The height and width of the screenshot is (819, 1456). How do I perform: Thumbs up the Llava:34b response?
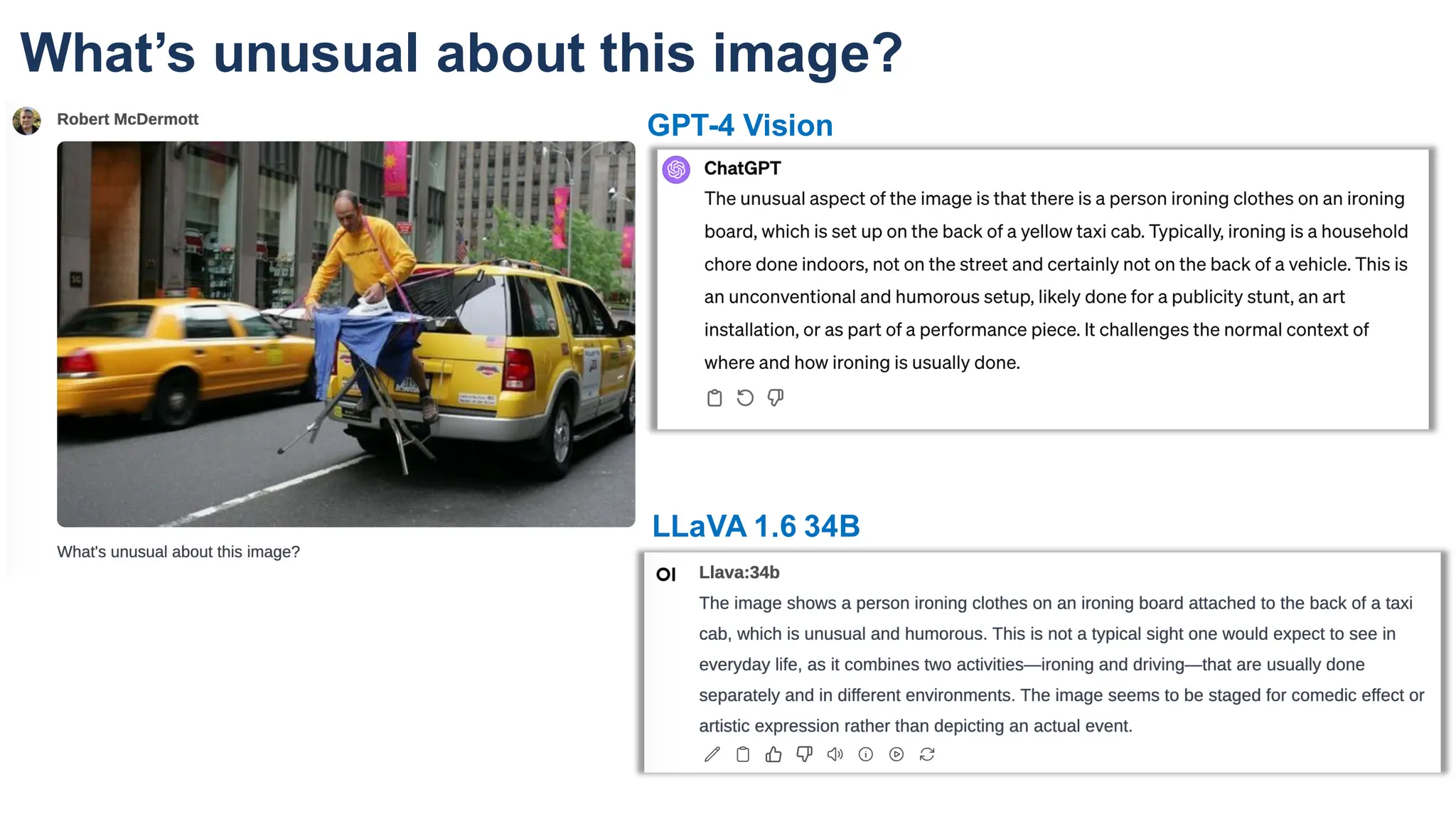tap(773, 754)
